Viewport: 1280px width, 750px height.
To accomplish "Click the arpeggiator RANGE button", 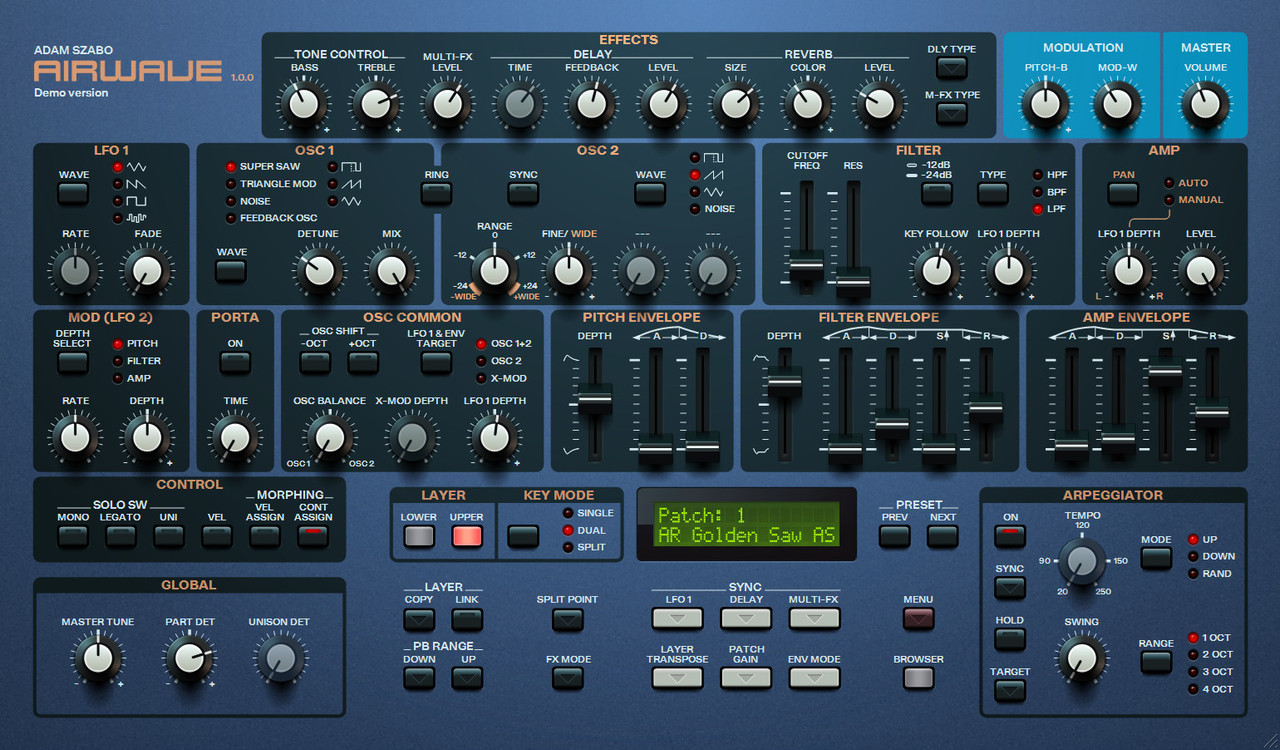I will click(x=1156, y=661).
